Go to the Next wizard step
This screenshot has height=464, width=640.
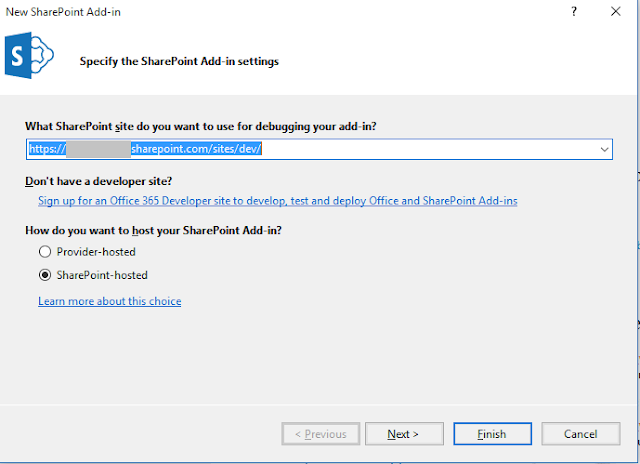(404, 434)
